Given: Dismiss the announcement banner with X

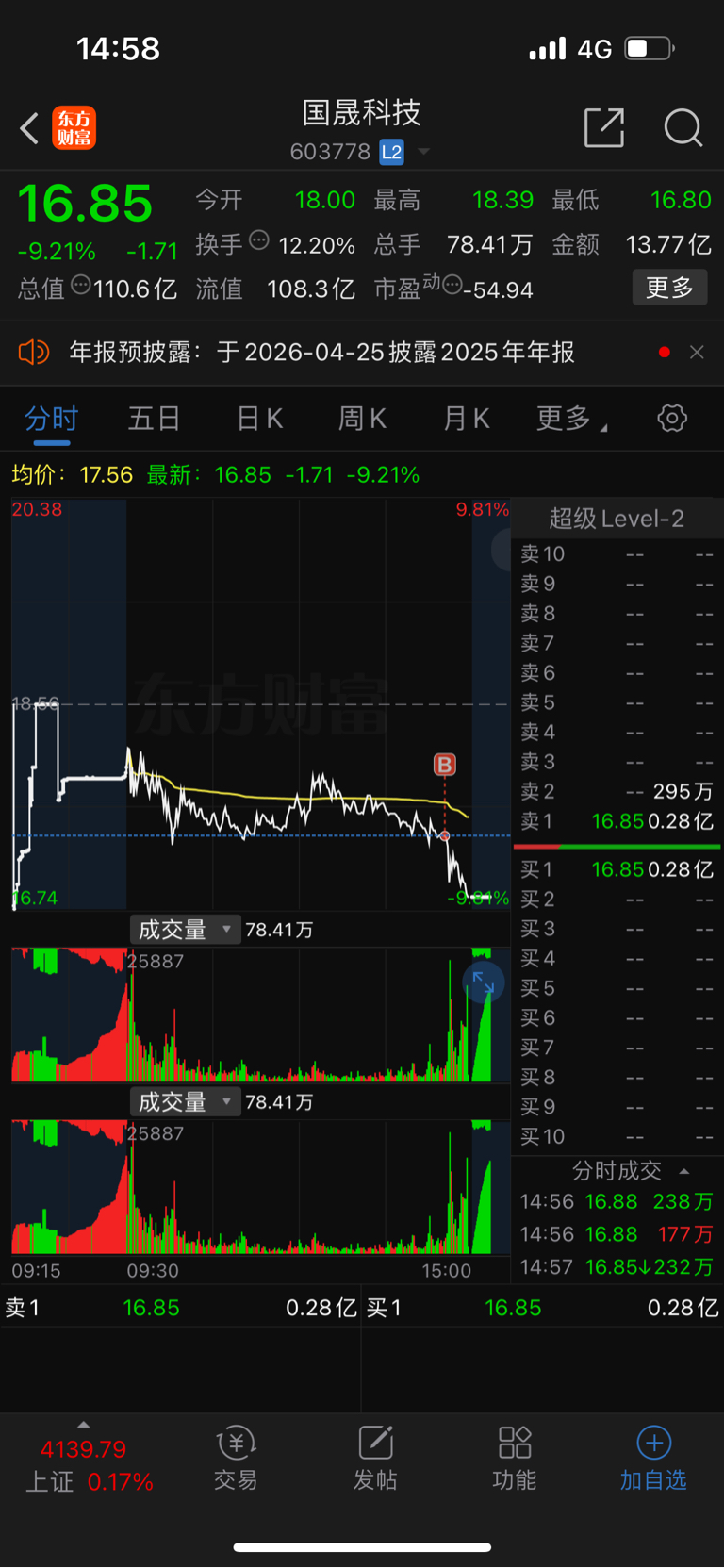Looking at the screenshot, I should [x=697, y=353].
